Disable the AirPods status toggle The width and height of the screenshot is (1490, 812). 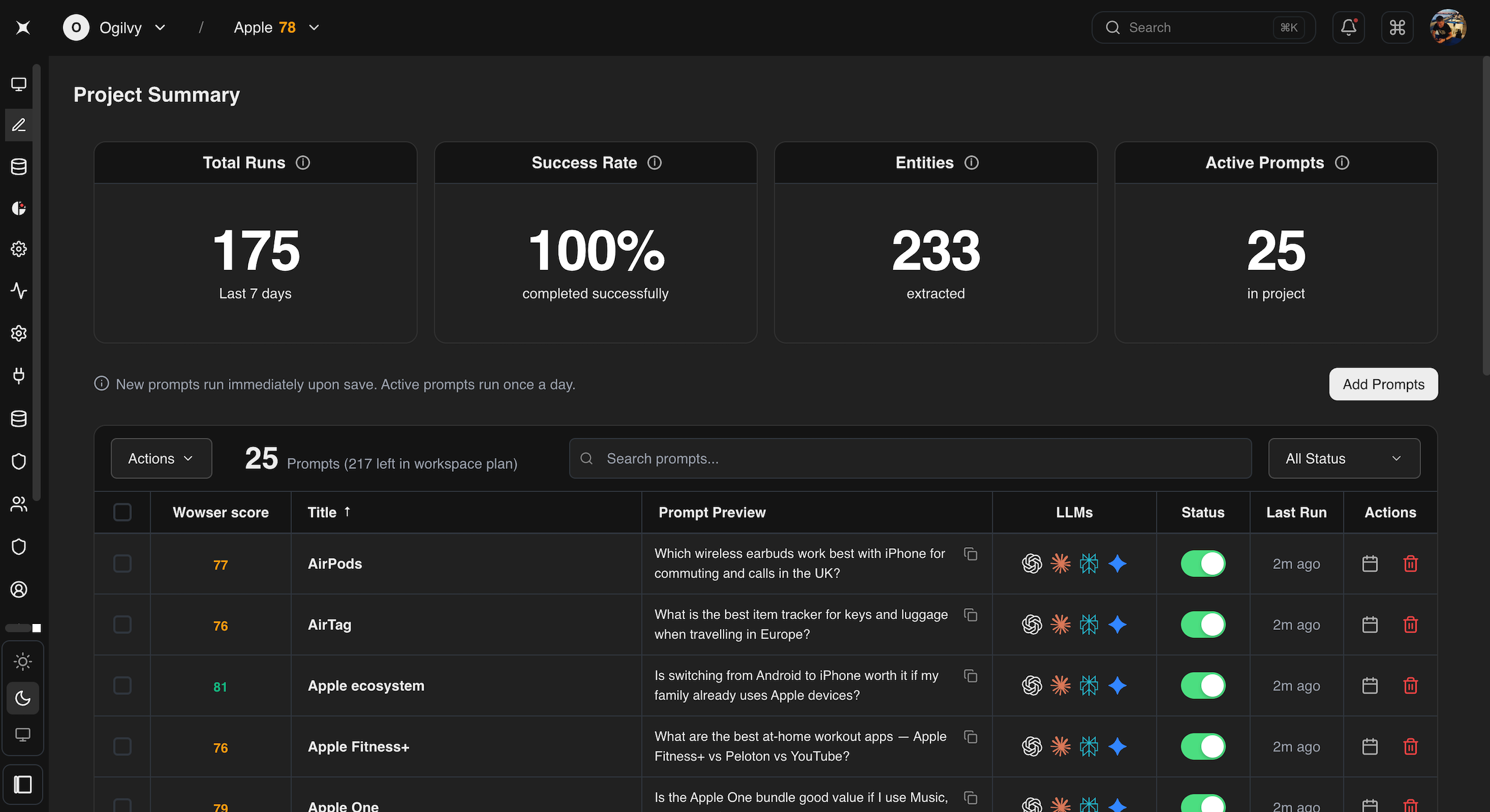pyautogui.click(x=1203, y=564)
